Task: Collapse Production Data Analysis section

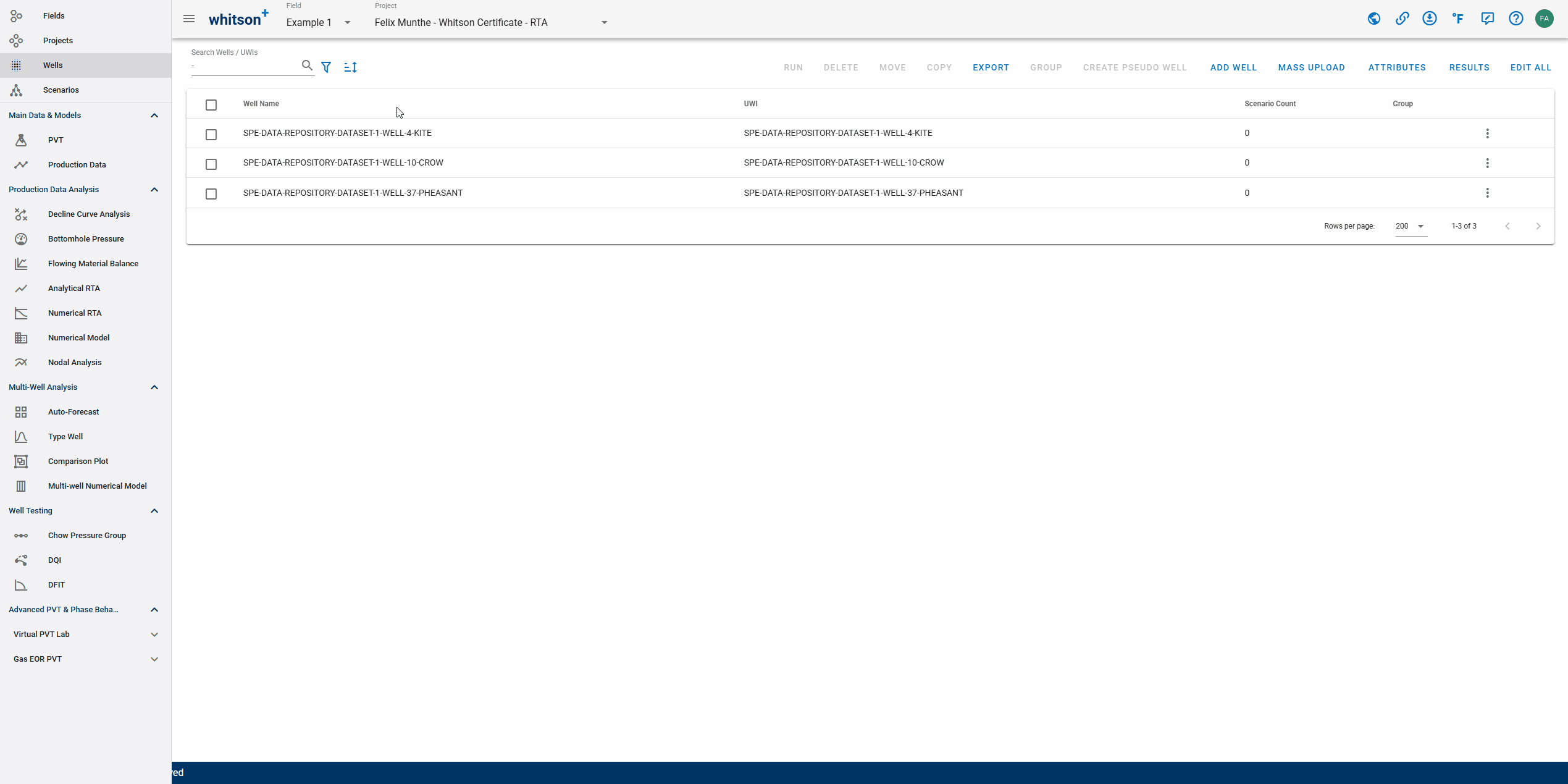Action: tap(155, 189)
